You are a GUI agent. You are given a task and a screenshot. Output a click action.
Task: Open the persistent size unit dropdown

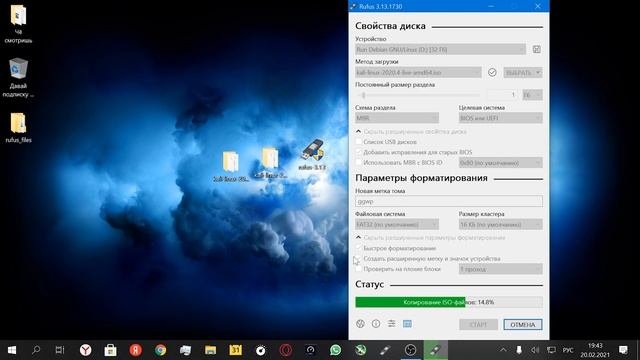pos(533,95)
